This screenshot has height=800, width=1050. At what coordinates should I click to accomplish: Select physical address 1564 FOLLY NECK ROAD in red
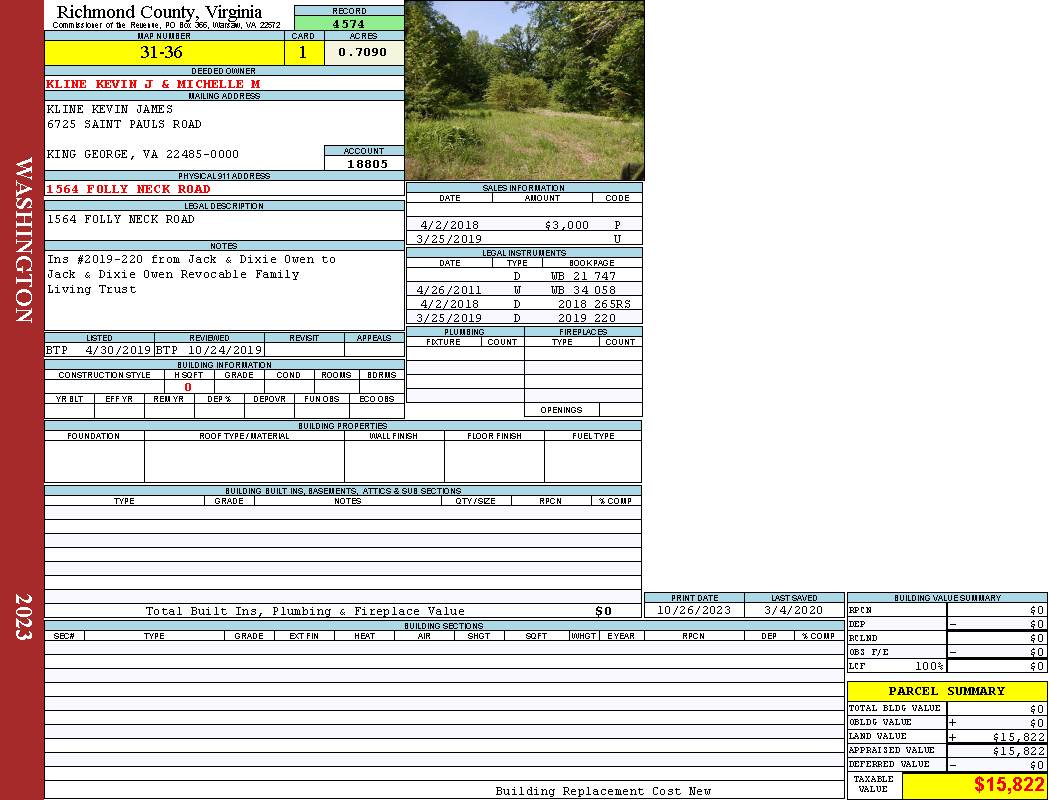(x=128, y=189)
